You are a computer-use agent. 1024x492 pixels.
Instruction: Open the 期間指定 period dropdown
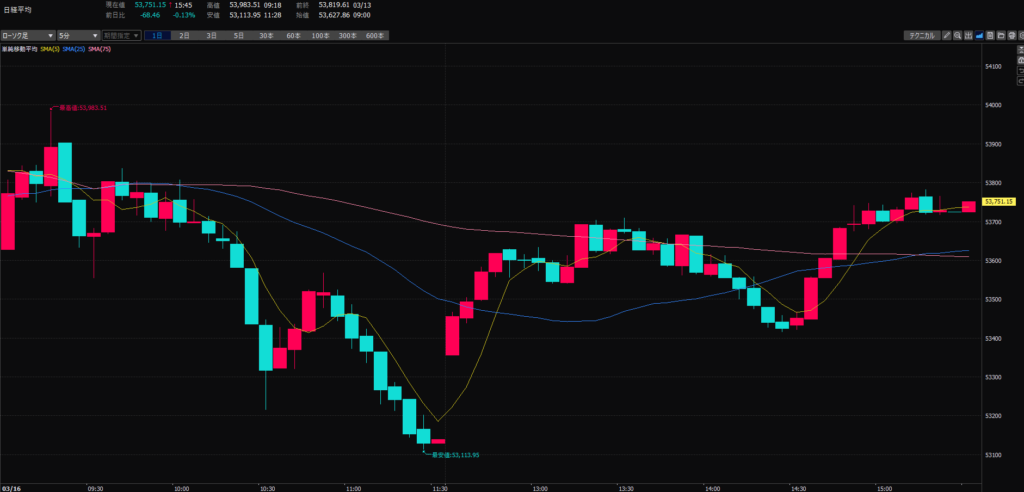point(120,35)
